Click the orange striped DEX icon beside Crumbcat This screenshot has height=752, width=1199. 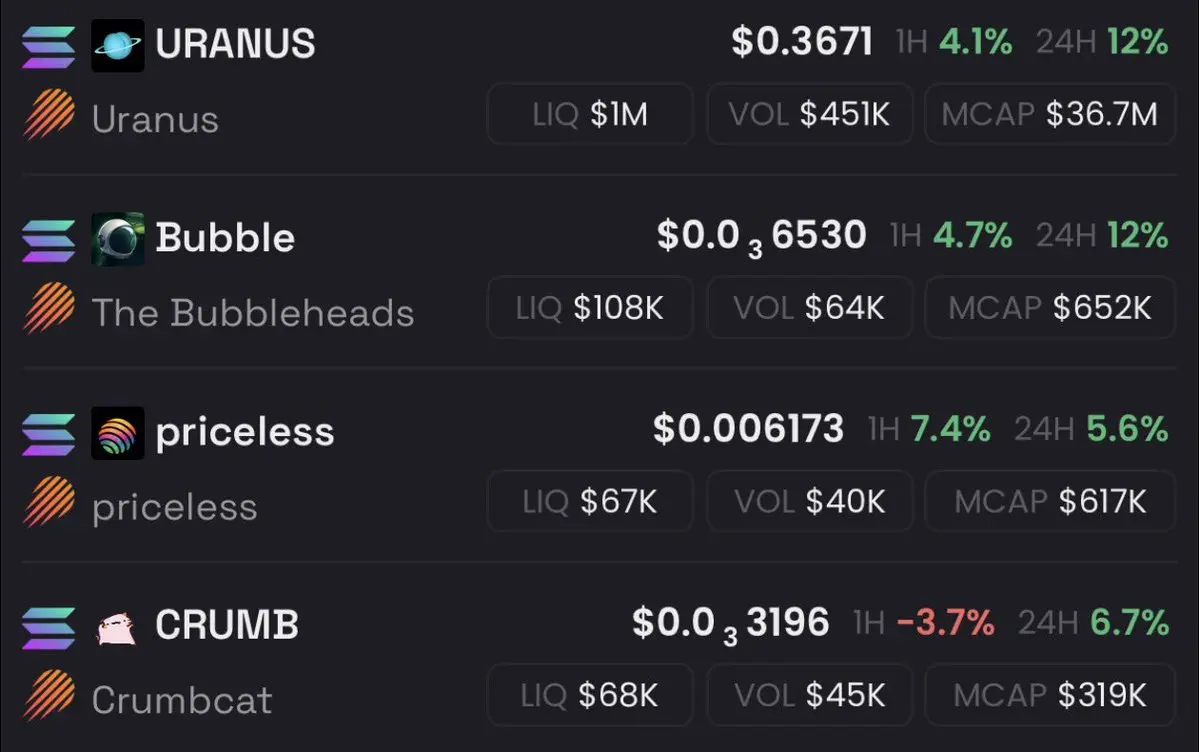(x=50, y=695)
